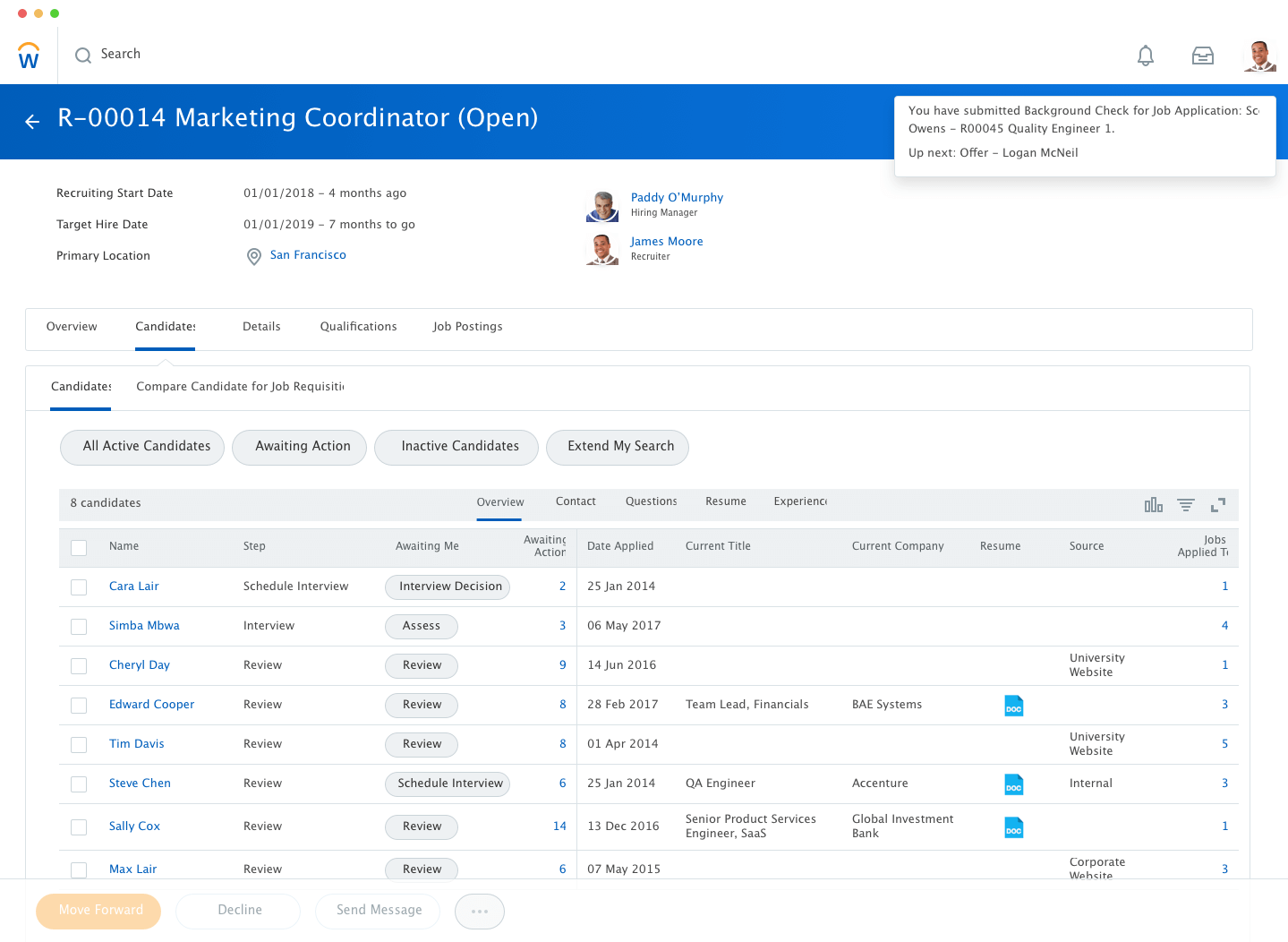The image size is (1288, 942).
Task: Open the Workday home logo
Action: coord(29,56)
